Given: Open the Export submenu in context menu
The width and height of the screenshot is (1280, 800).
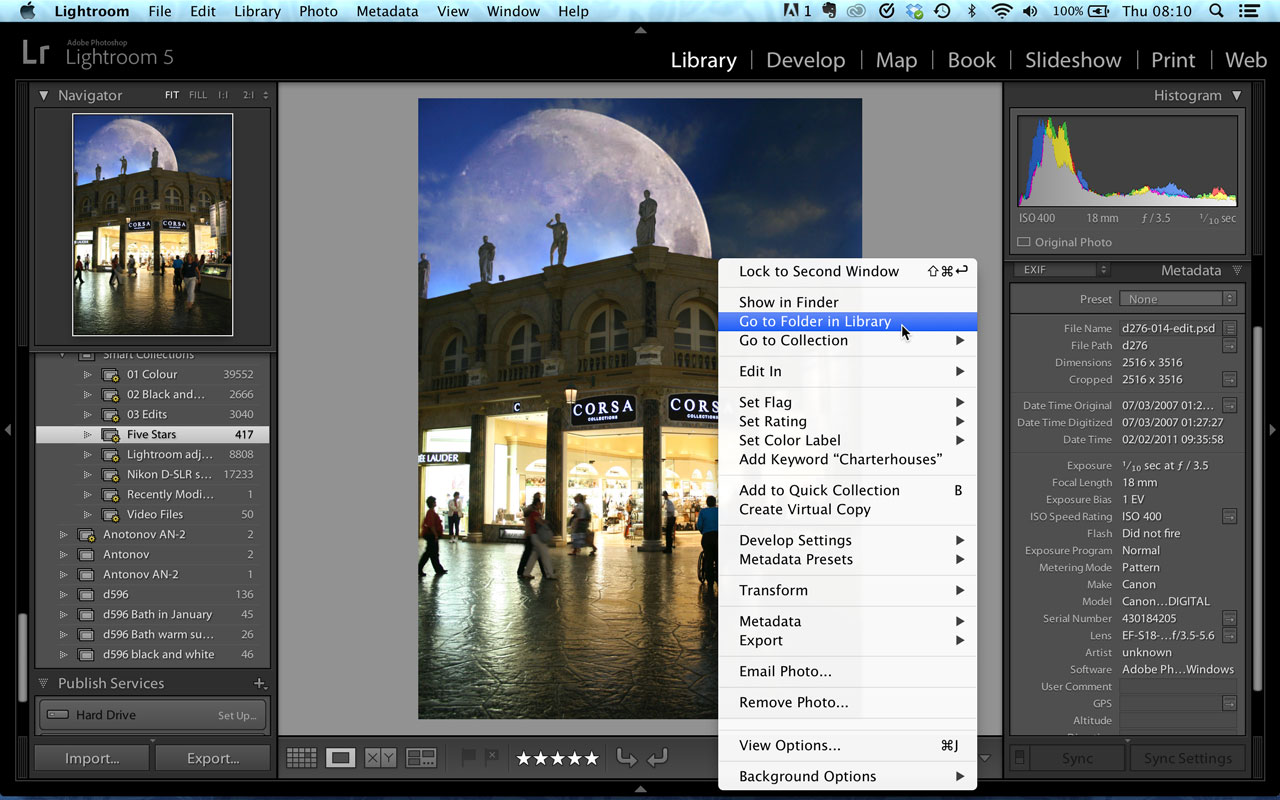Looking at the screenshot, I should (x=848, y=640).
